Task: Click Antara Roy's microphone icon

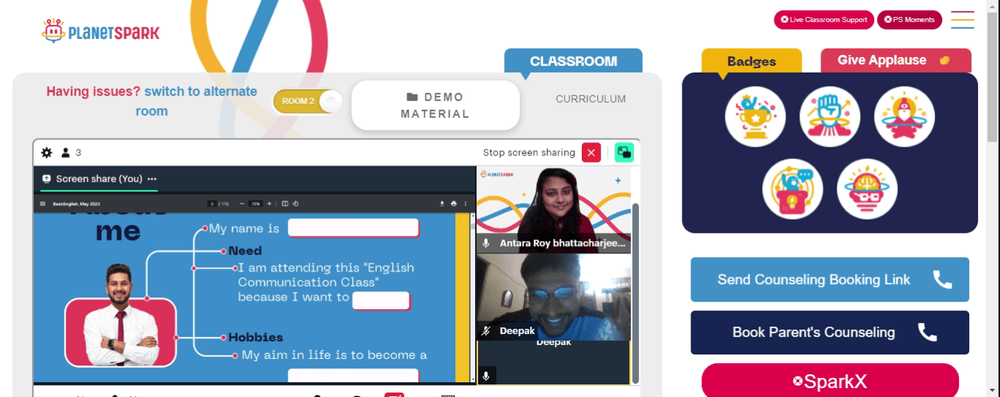Action: point(486,243)
